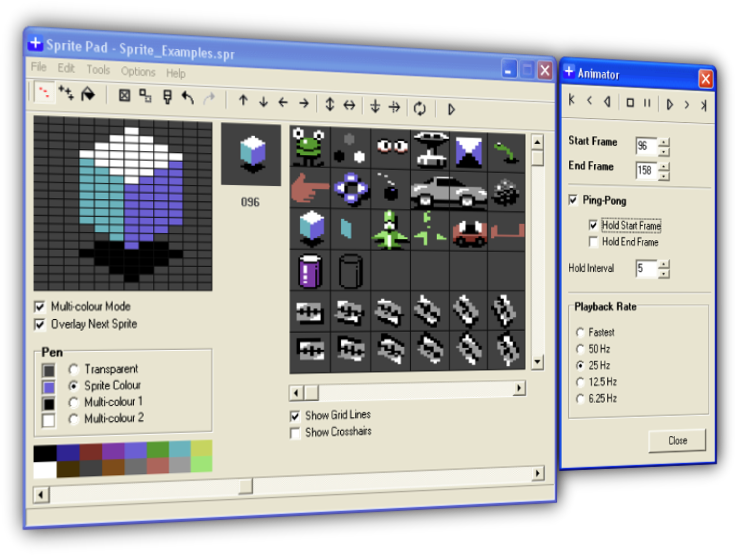Pause animation in Animator
The width and height of the screenshot is (735, 555).
(647, 103)
